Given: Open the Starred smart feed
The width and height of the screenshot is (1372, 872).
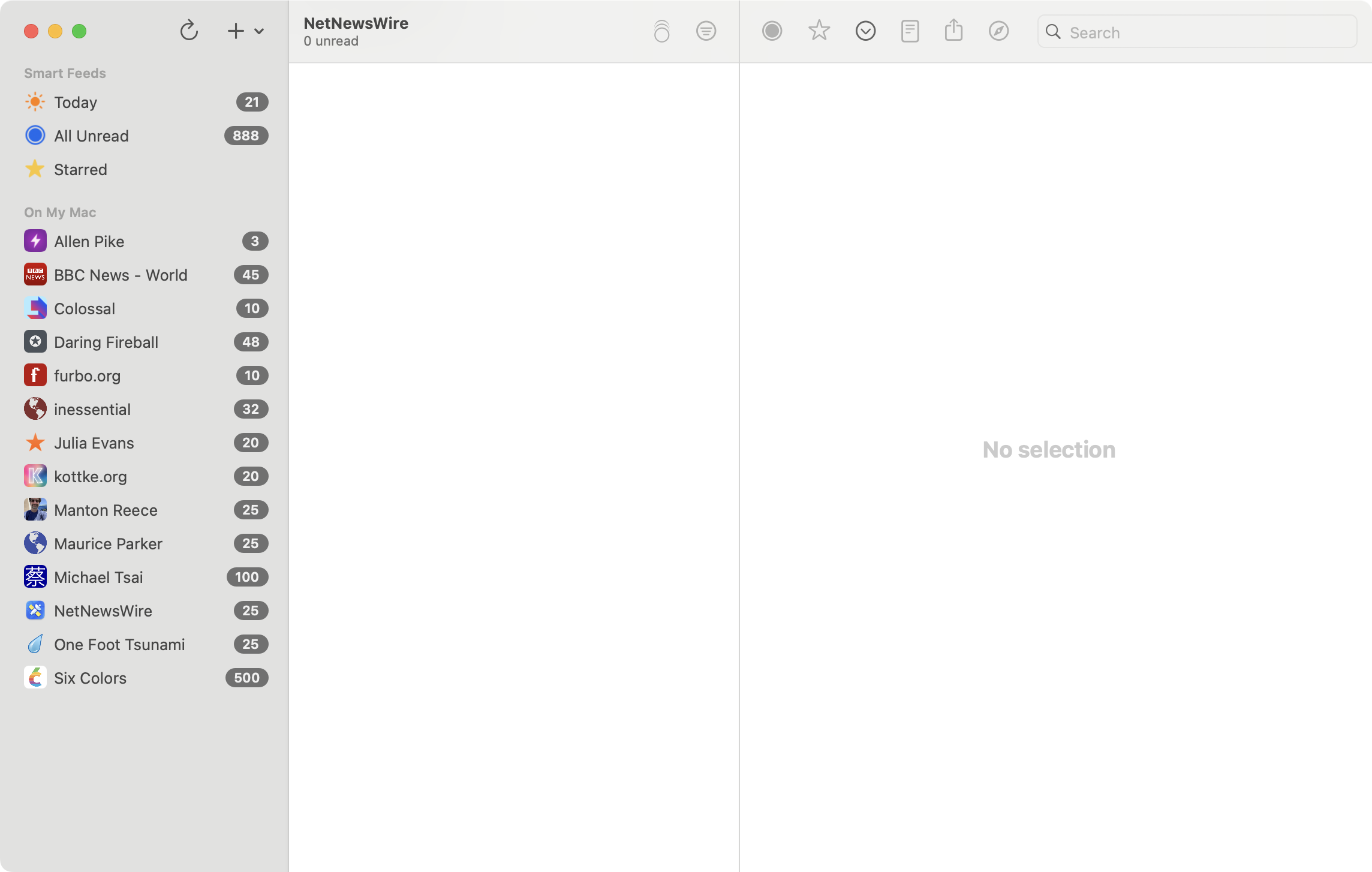Looking at the screenshot, I should coord(80,170).
